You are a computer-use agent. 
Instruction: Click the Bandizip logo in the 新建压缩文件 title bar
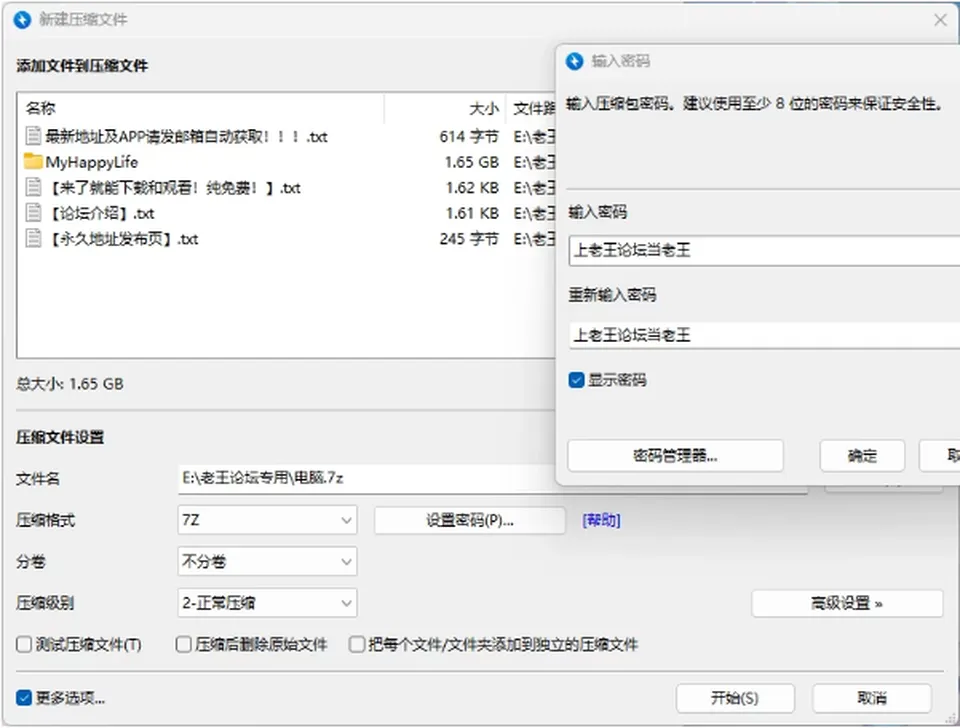click(22, 20)
